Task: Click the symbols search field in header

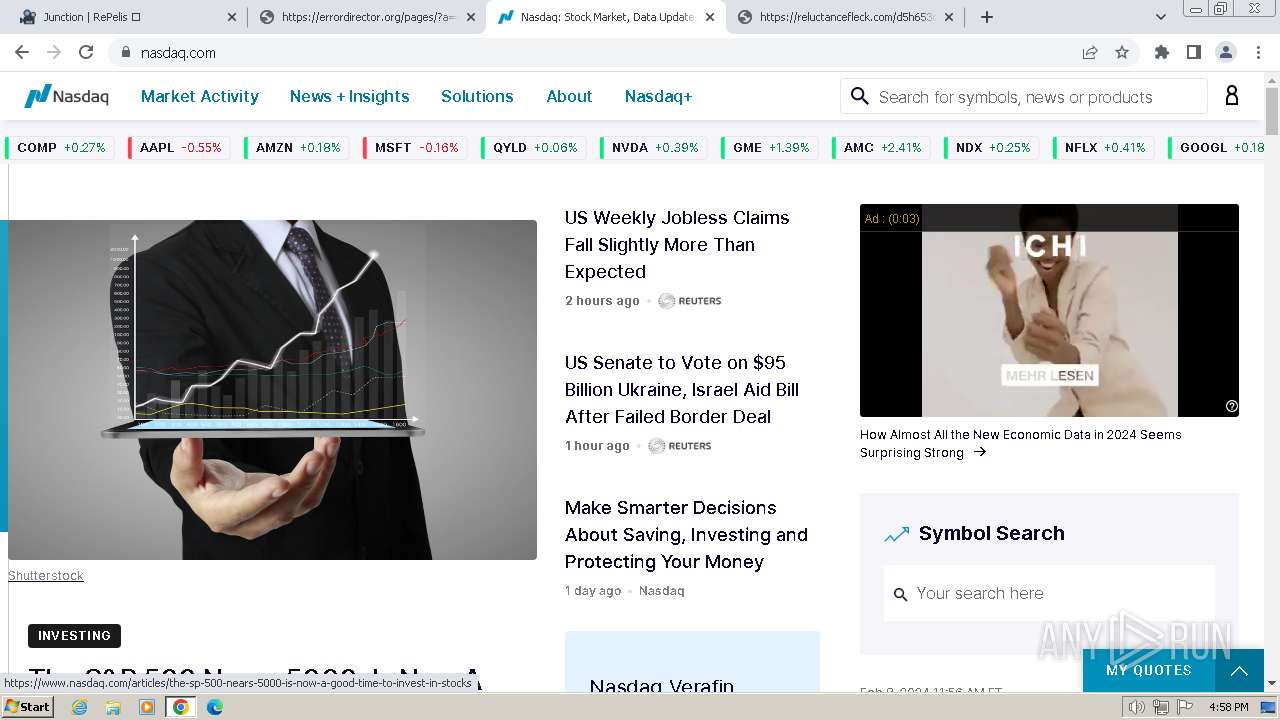Action: pyautogui.click(x=1024, y=96)
